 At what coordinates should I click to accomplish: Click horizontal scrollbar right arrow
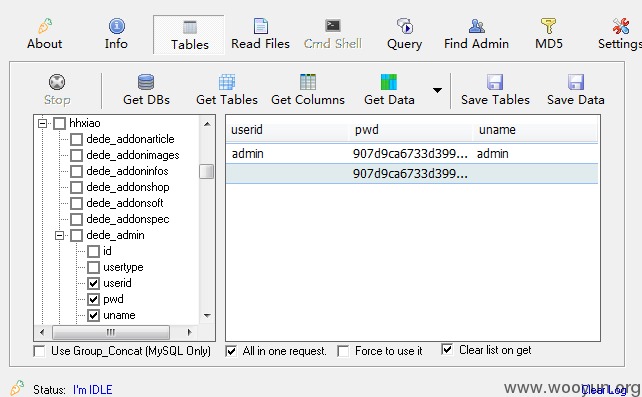pyautogui.click(x=189, y=332)
